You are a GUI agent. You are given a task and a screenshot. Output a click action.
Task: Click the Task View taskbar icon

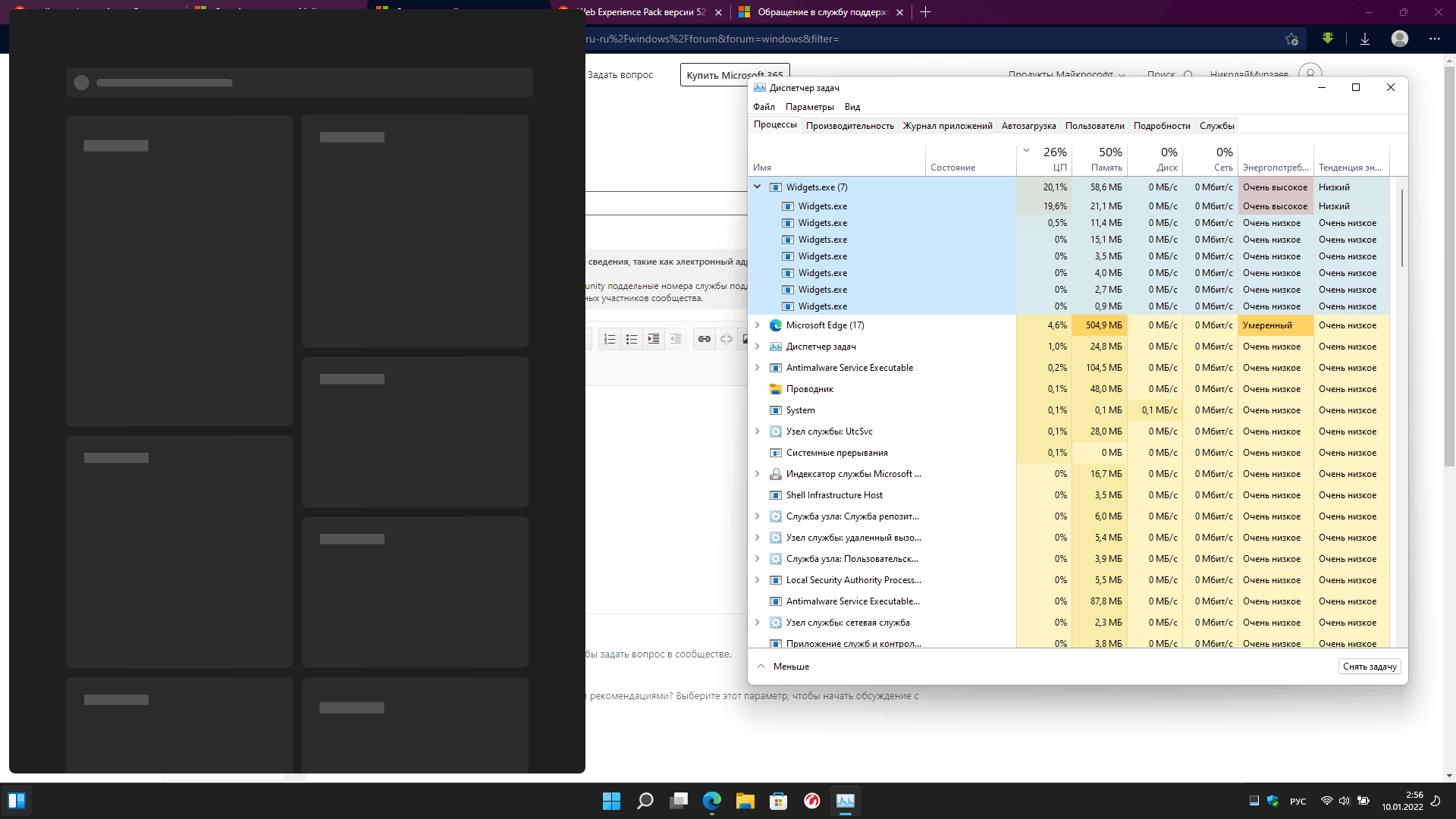[679, 801]
